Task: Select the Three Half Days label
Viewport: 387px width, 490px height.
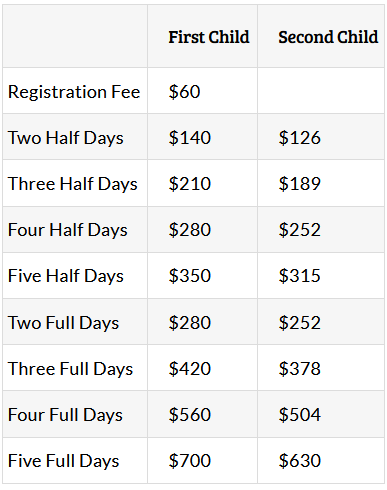Action: (73, 184)
